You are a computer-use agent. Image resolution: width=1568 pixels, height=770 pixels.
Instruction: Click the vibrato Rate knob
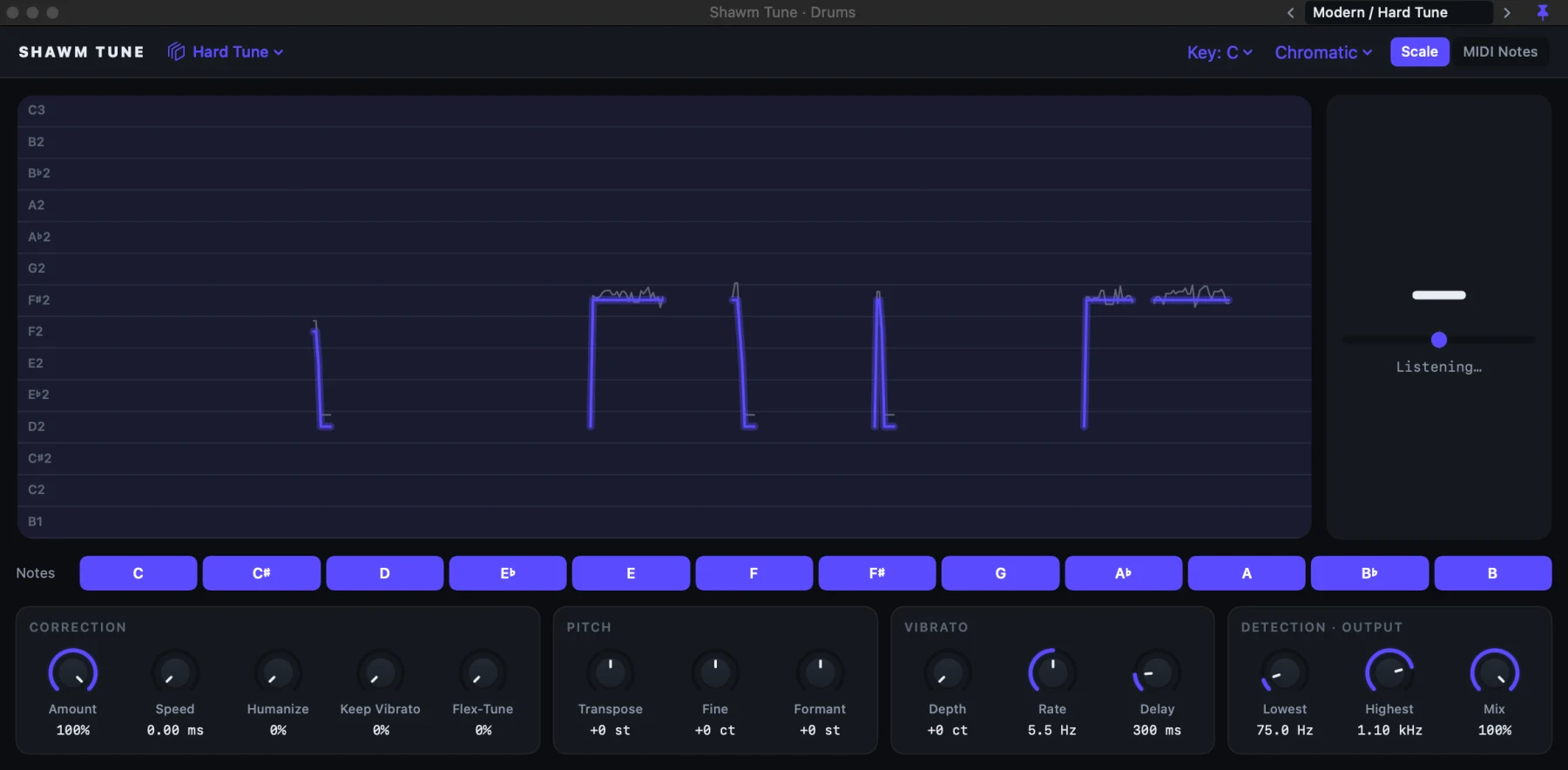pyautogui.click(x=1052, y=672)
